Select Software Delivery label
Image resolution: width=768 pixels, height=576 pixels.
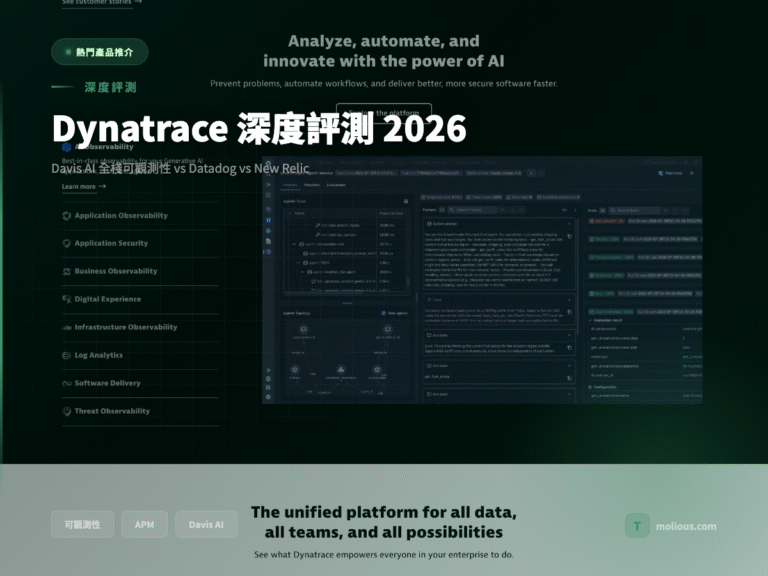pyautogui.click(x=107, y=384)
